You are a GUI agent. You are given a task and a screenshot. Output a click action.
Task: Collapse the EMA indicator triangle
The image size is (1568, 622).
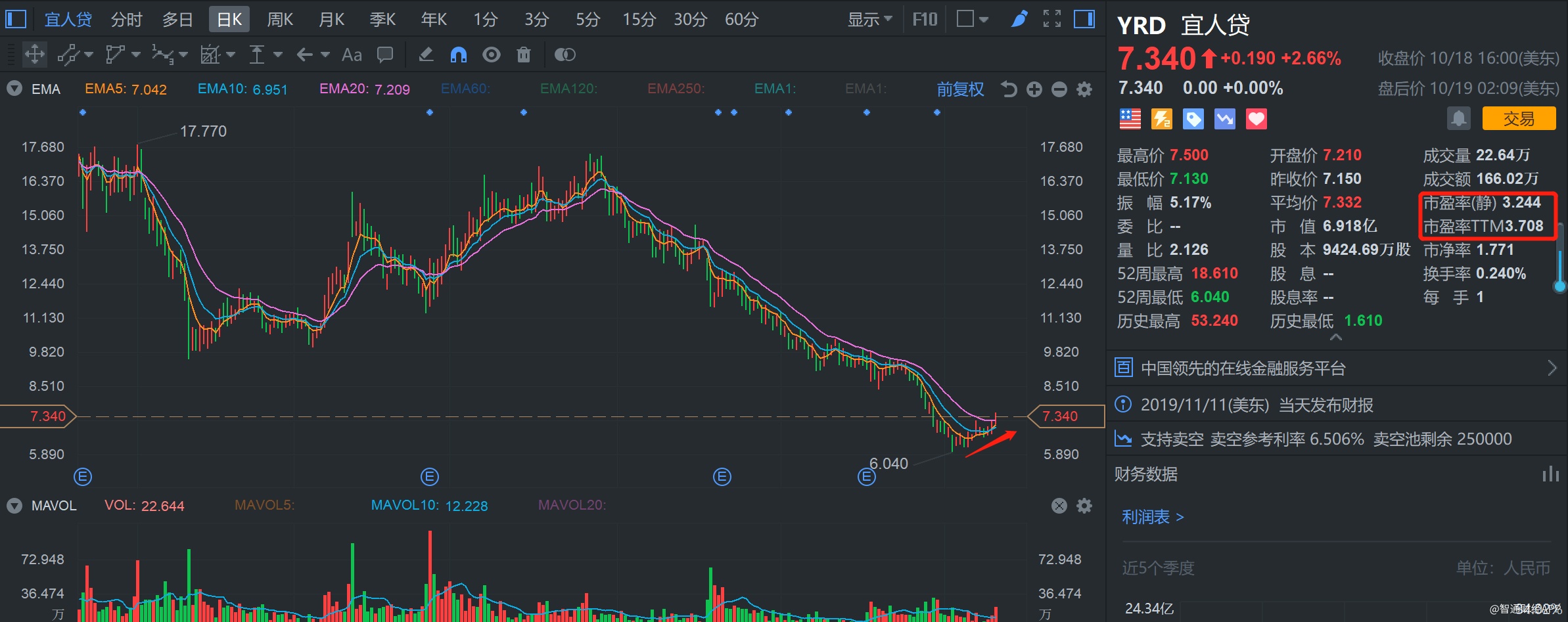(14, 89)
